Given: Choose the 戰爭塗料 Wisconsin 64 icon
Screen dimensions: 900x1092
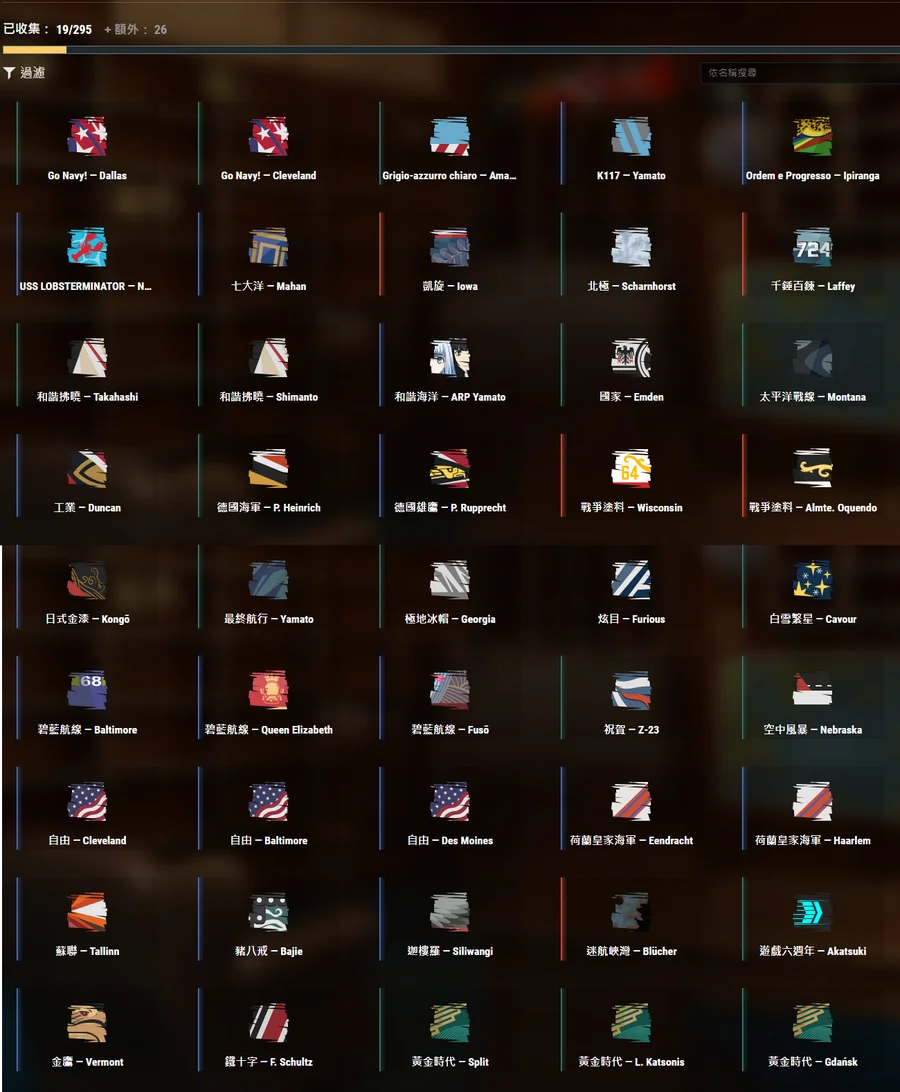Looking at the screenshot, I should (x=631, y=469).
